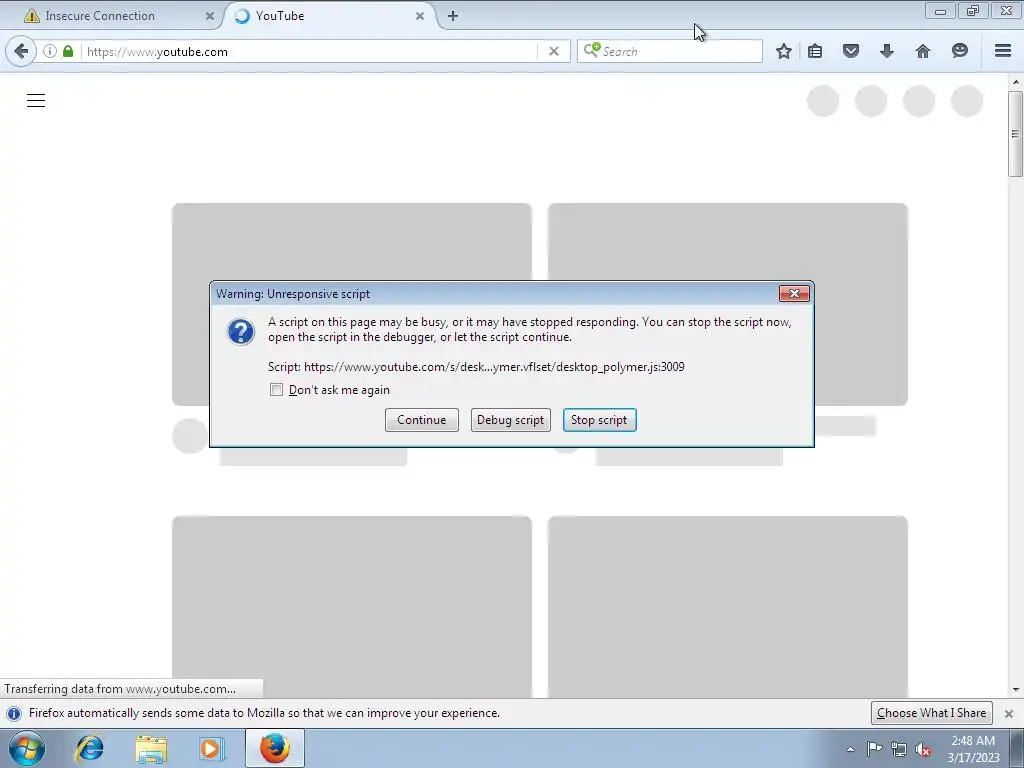1024x768 pixels.
Task: Show hidden tray icons arrow
Action: tap(850, 749)
